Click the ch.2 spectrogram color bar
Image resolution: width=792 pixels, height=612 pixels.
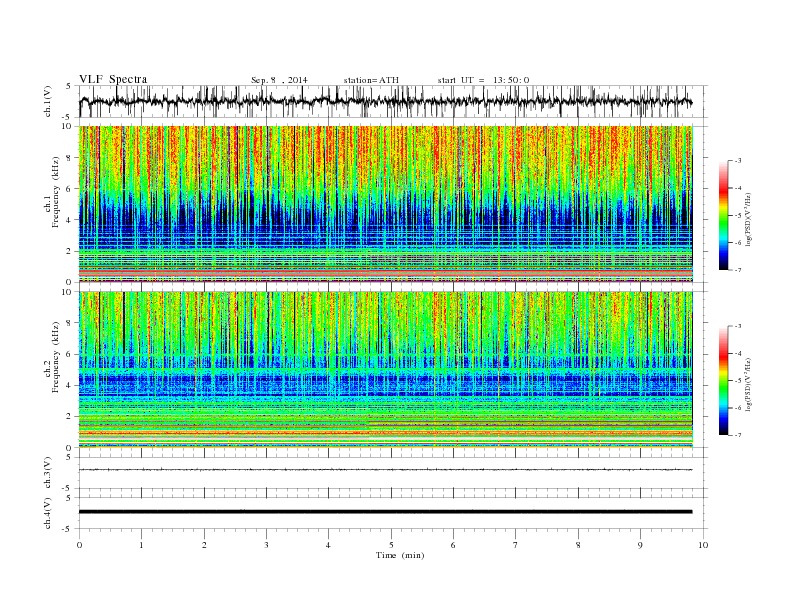(x=724, y=380)
